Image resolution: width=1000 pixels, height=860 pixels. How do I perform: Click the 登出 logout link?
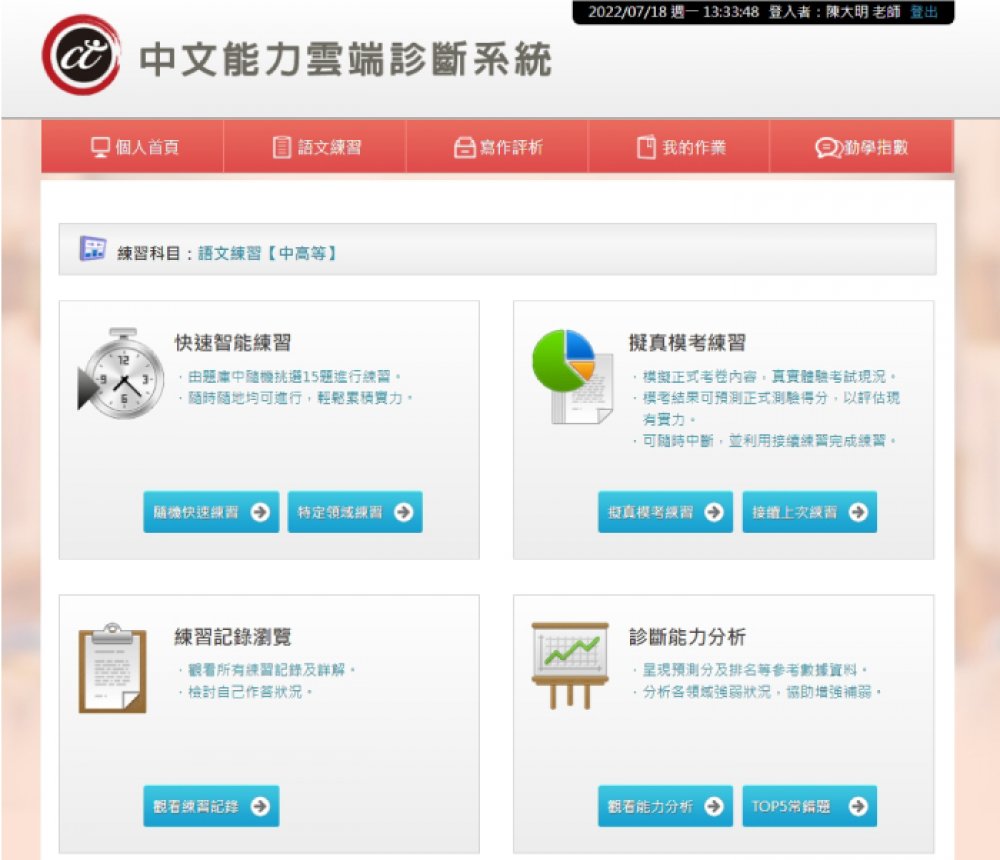point(924,12)
